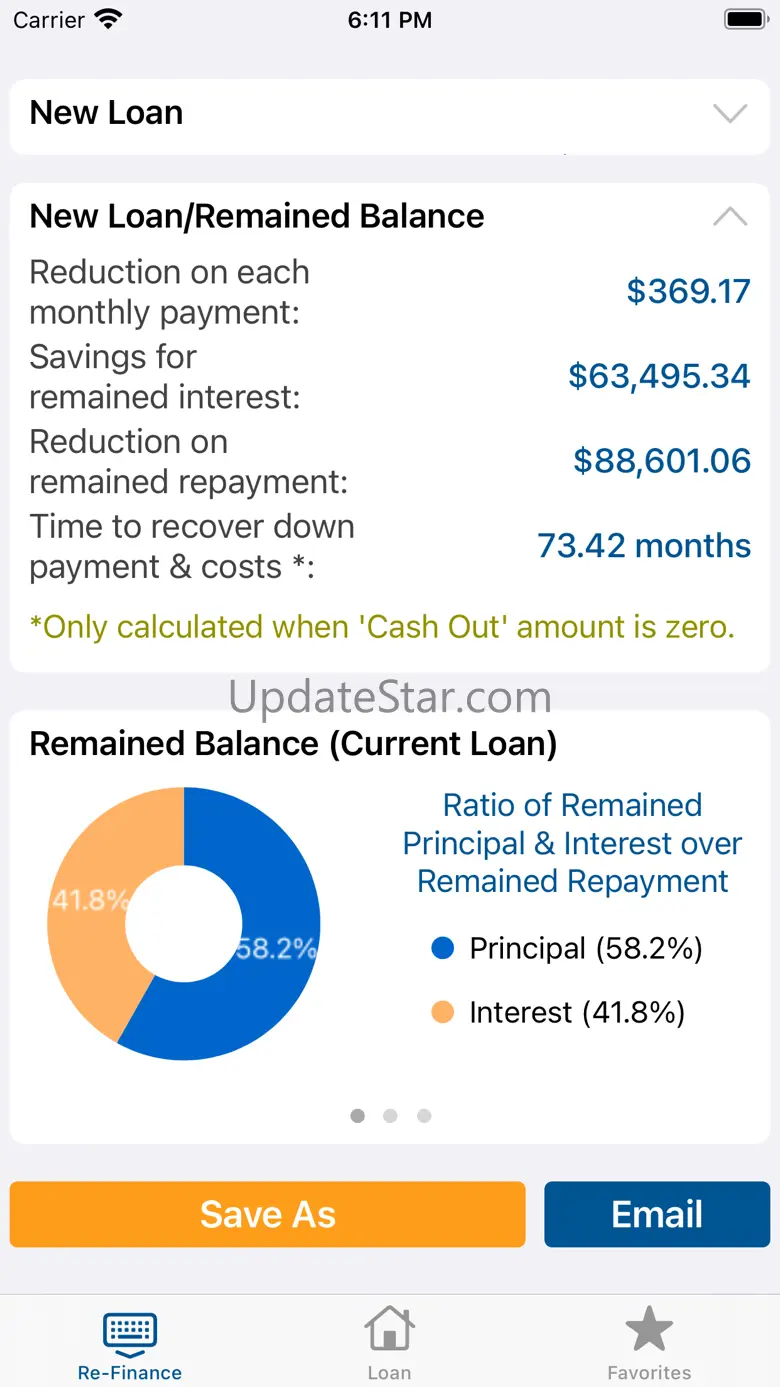Collapse New Loan/Remained Balance section

point(730,216)
